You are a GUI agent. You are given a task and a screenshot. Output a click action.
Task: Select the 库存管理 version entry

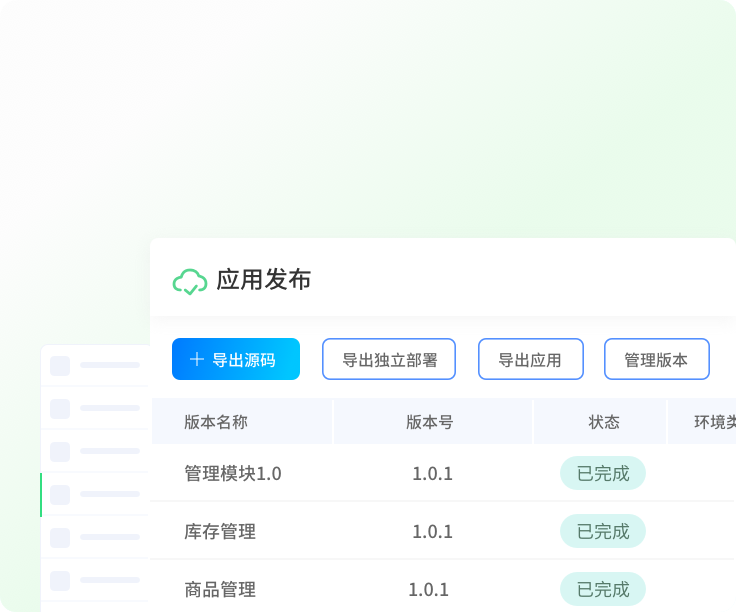pyautogui.click(x=220, y=531)
